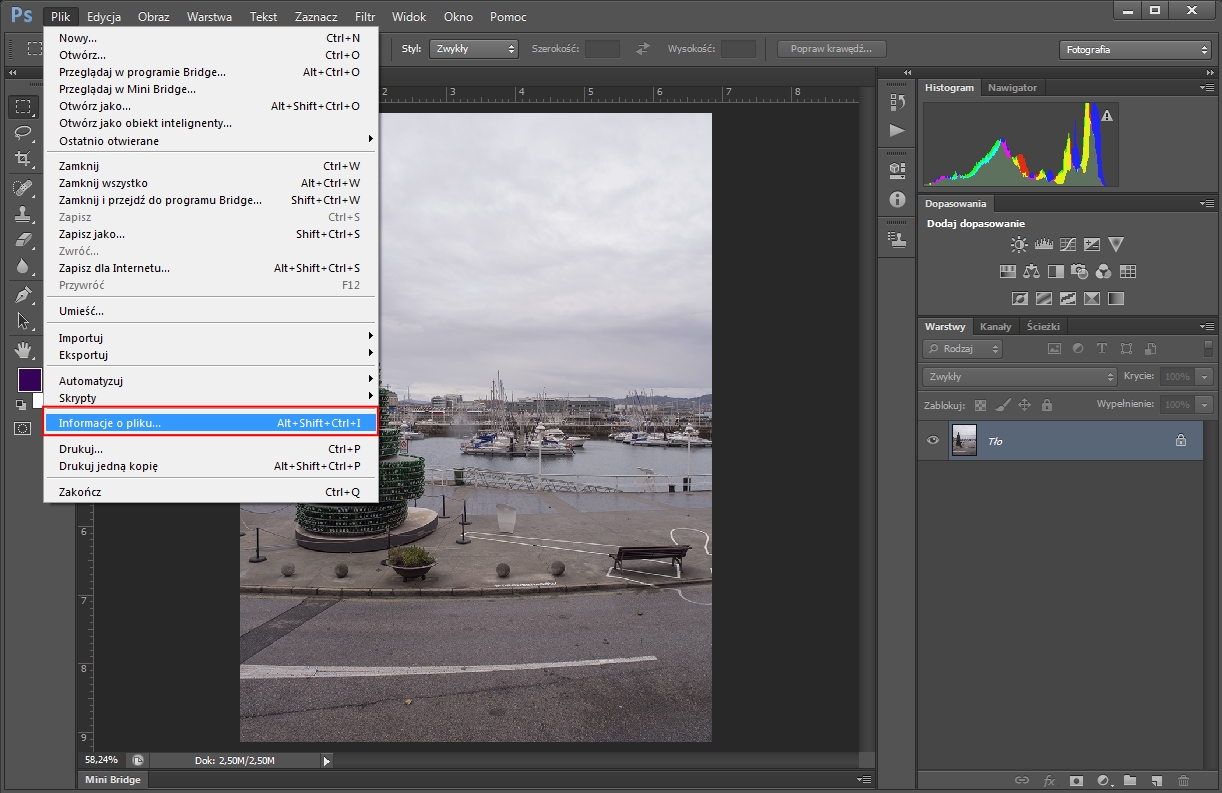Toggle Quick Mask mode
Image resolution: width=1222 pixels, height=793 pixels.
click(23, 428)
